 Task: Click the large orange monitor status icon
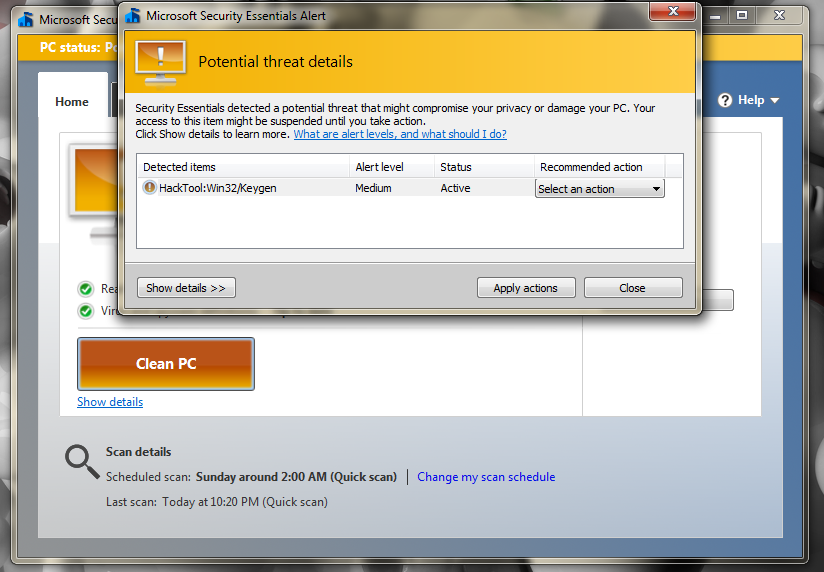pyautogui.click(x=95, y=192)
